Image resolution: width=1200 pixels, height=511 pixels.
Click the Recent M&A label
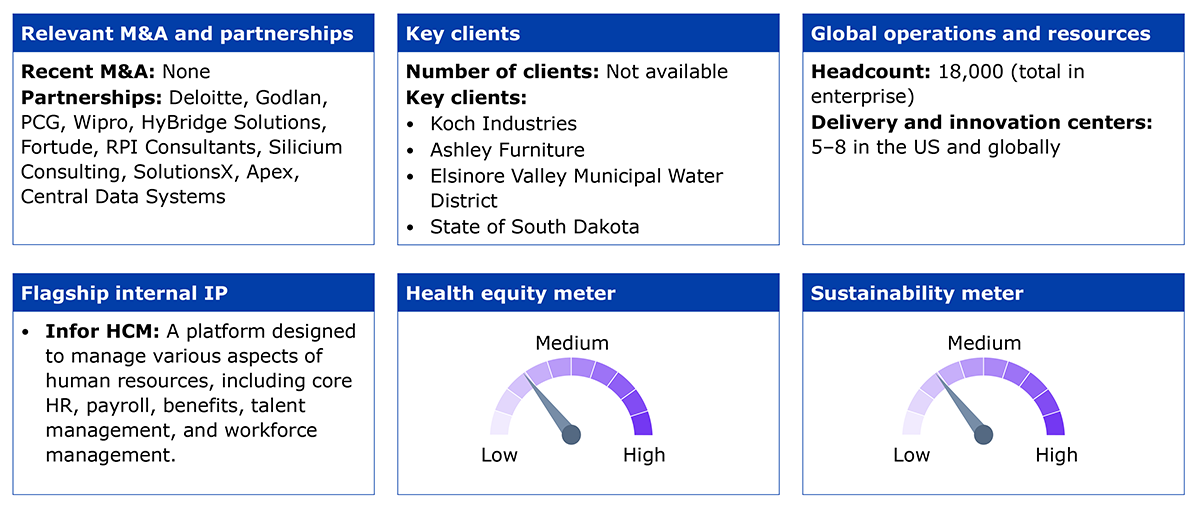pos(88,72)
